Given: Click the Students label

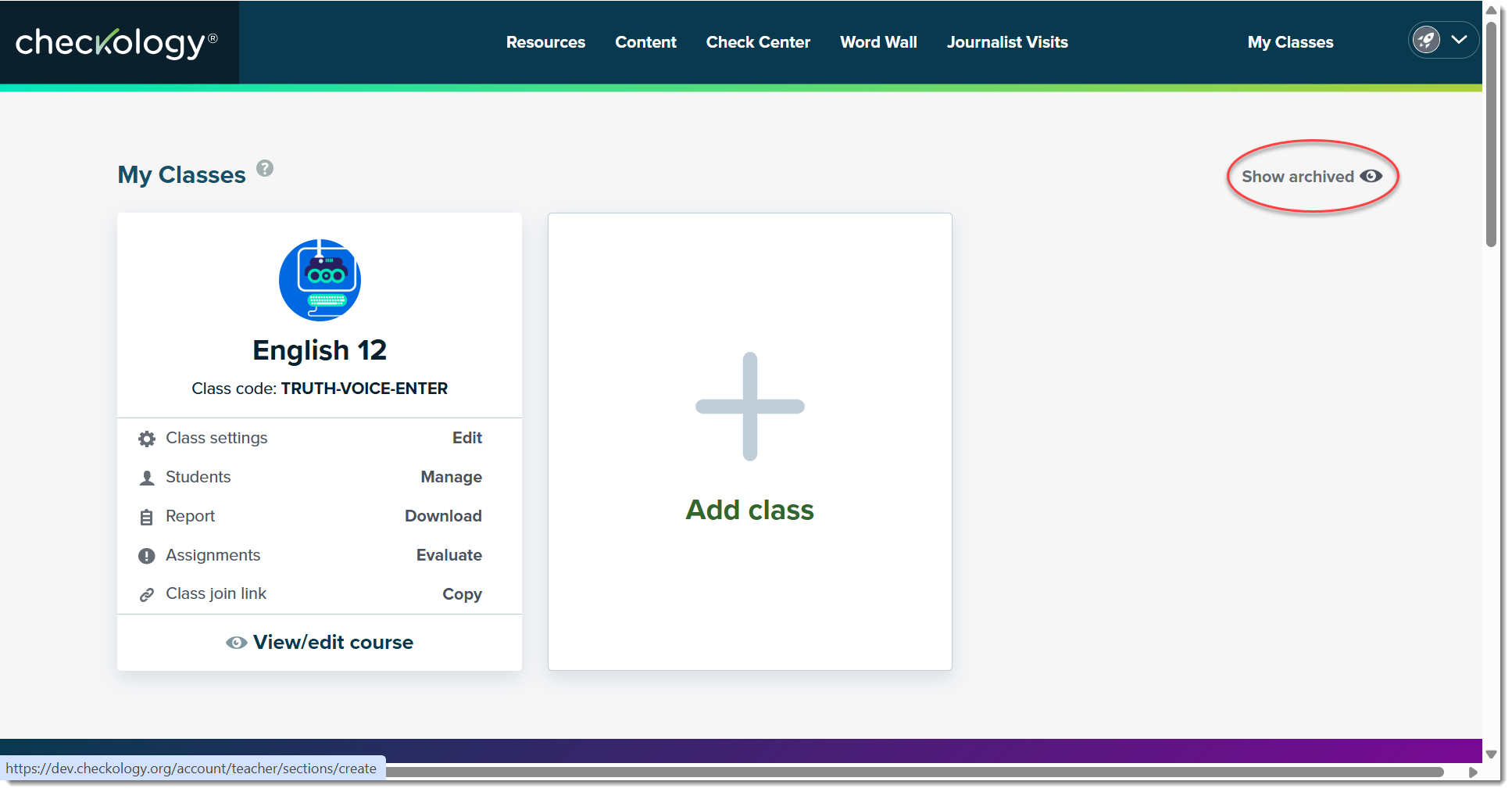Looking at the screenshot, I should tap(198, 477).
